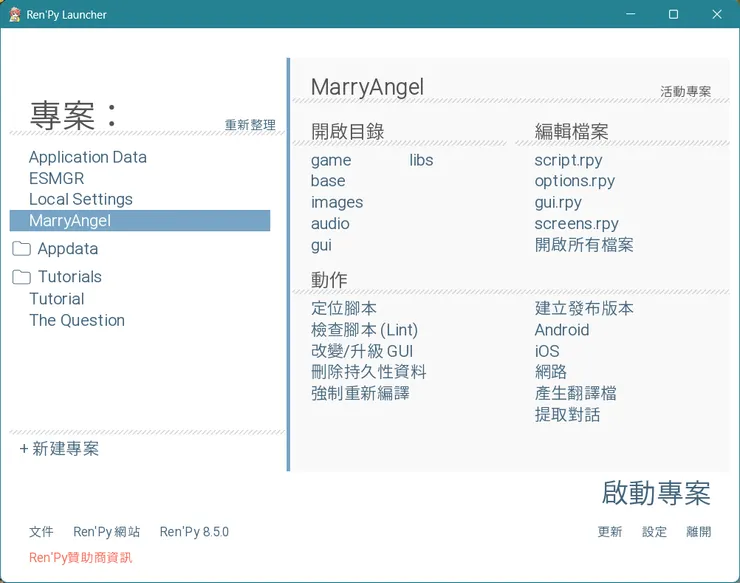The image size is (740, 583).
Task: Expand the Tutorials folder label
Action: tap(70, 277)
